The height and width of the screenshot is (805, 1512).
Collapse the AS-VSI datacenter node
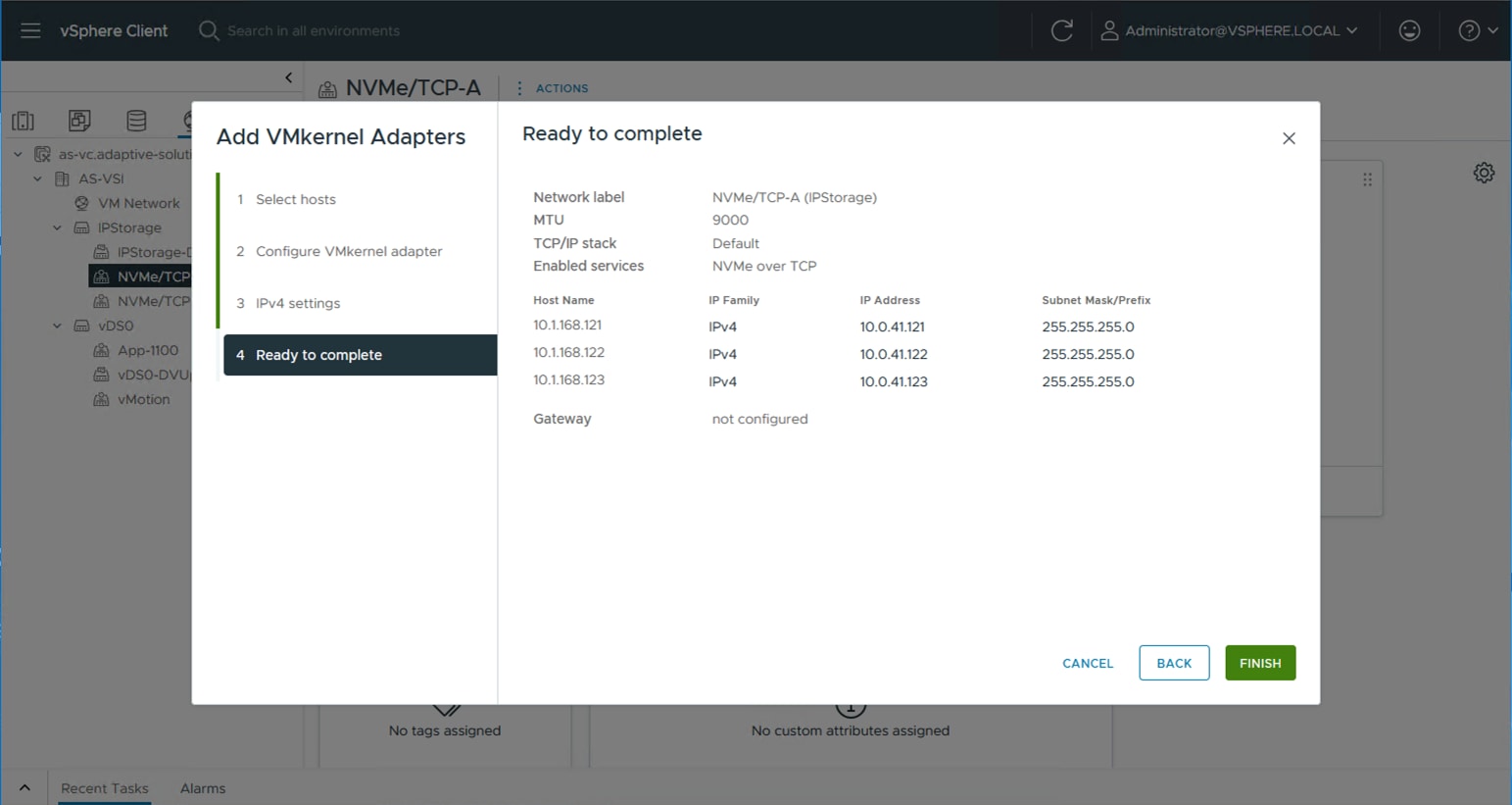tap(37, 178)
